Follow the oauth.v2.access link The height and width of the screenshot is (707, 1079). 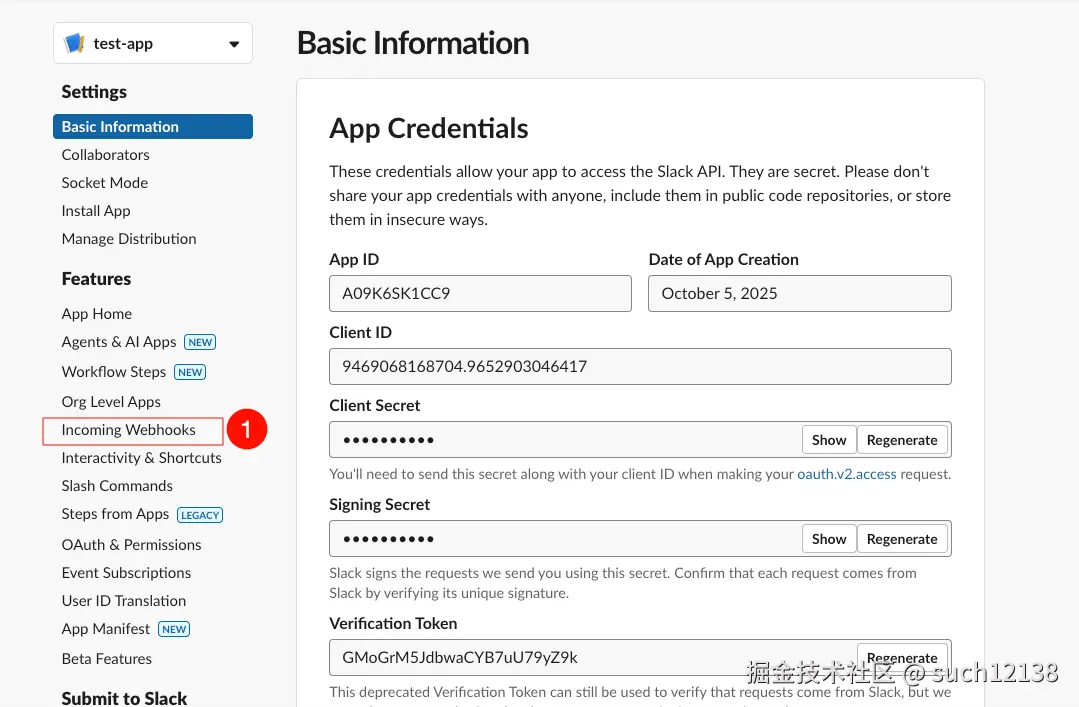tap(846, 474)
